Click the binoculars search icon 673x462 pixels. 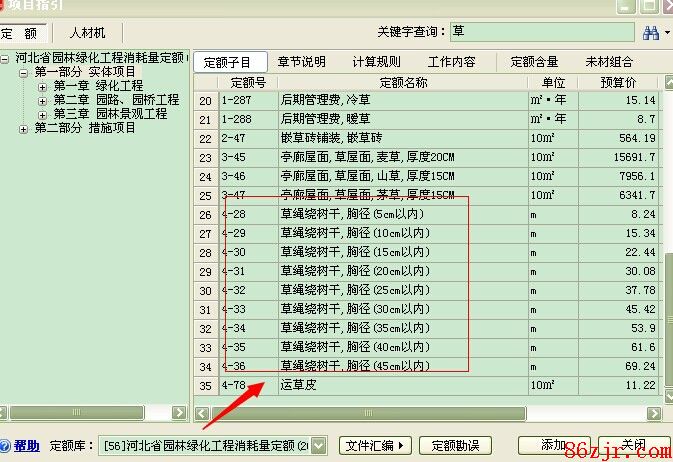(651, 33)
